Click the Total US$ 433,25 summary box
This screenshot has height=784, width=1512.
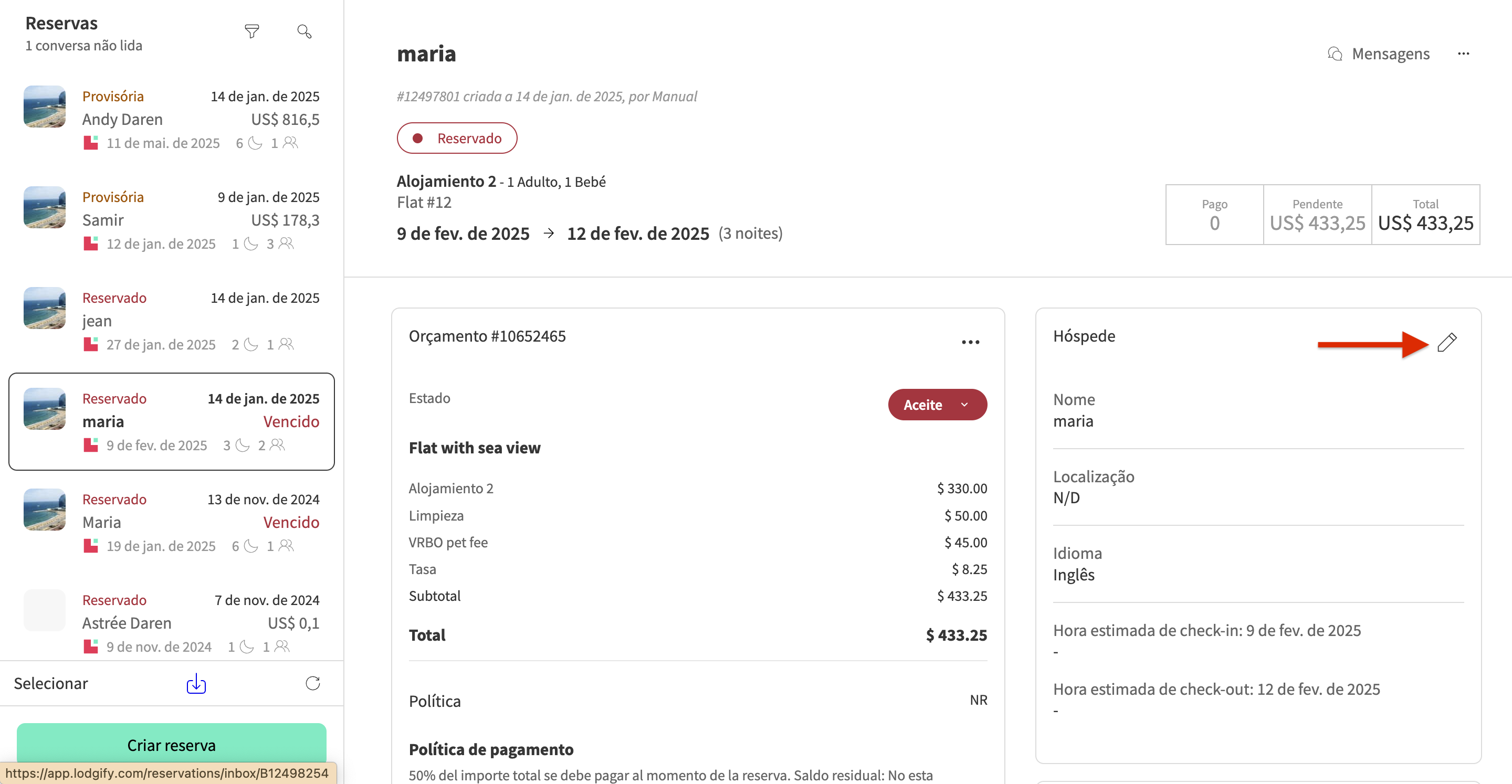(x=1425, y=215)
